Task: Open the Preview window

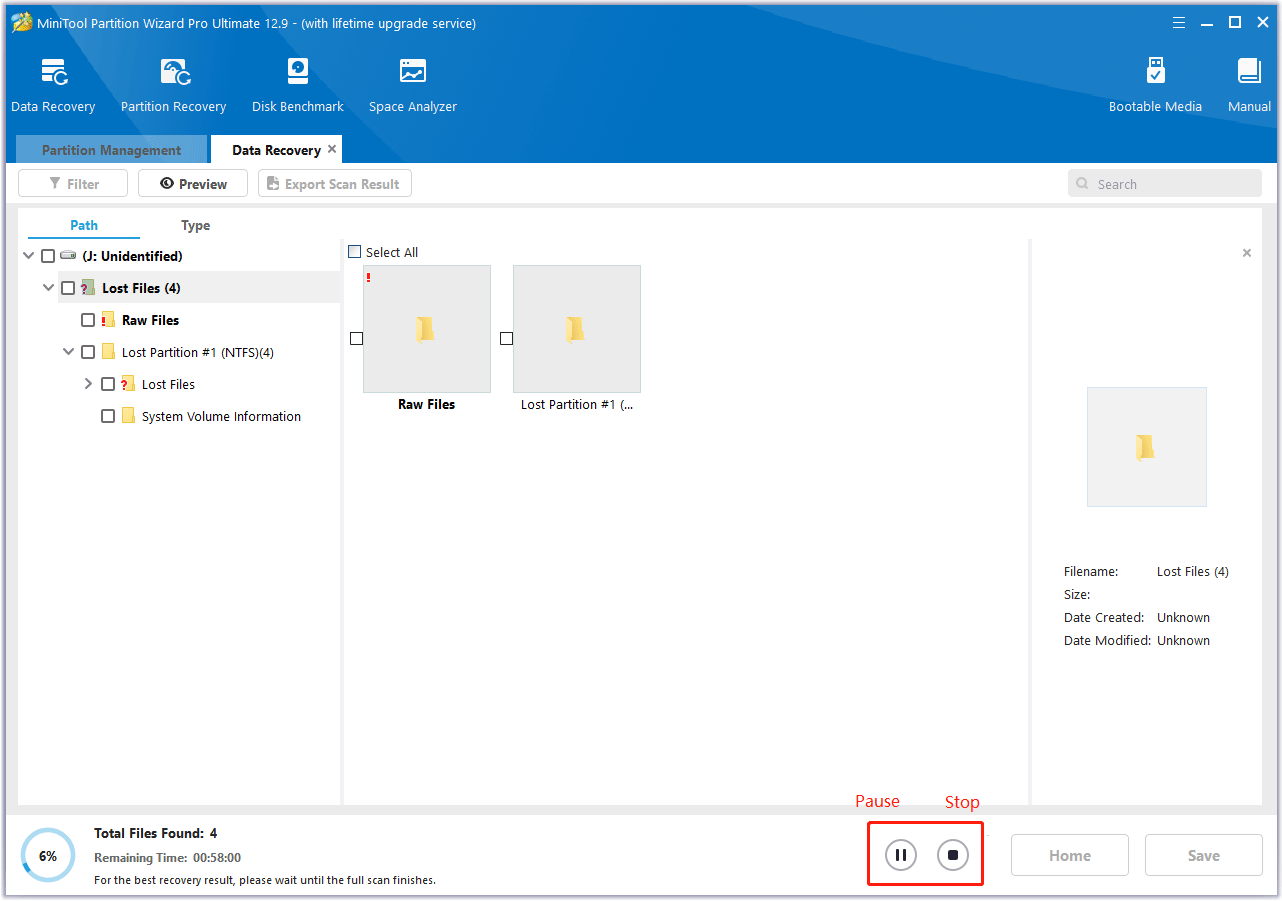Action: point(192,183)
